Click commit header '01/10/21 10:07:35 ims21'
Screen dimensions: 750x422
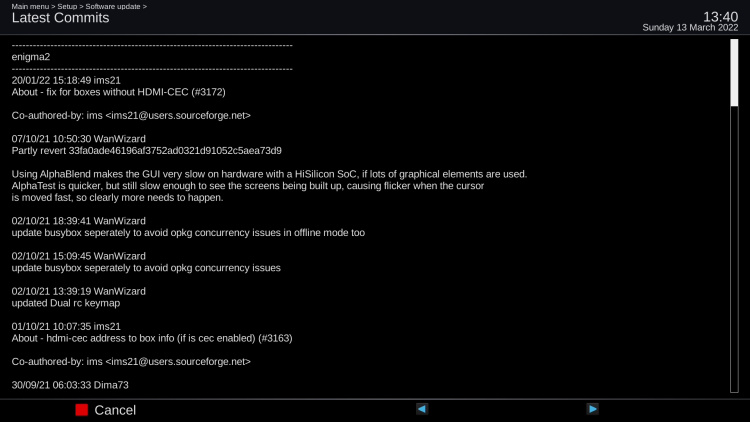click(x=66, y=326)
